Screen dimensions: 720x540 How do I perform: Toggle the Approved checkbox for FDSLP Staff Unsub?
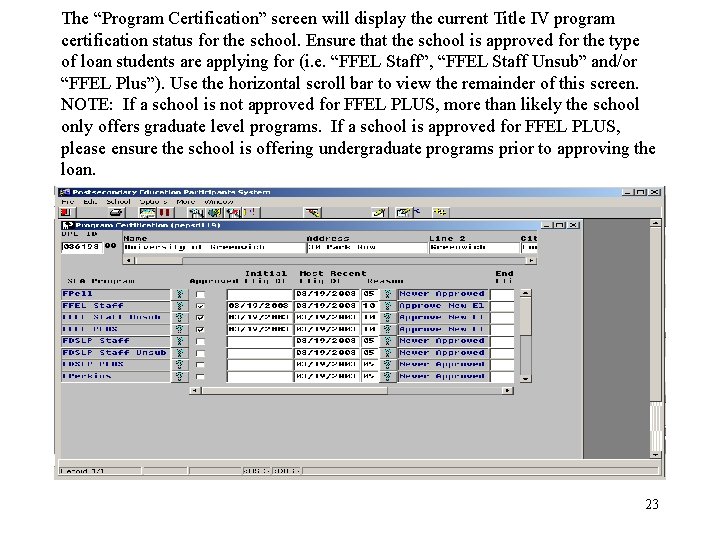[200, 354]
